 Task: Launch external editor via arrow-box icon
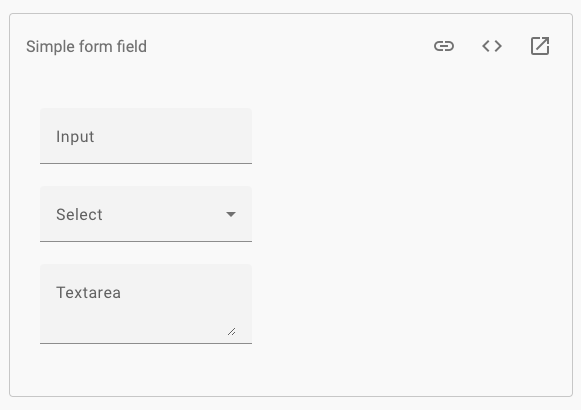[x=540, y=46]
